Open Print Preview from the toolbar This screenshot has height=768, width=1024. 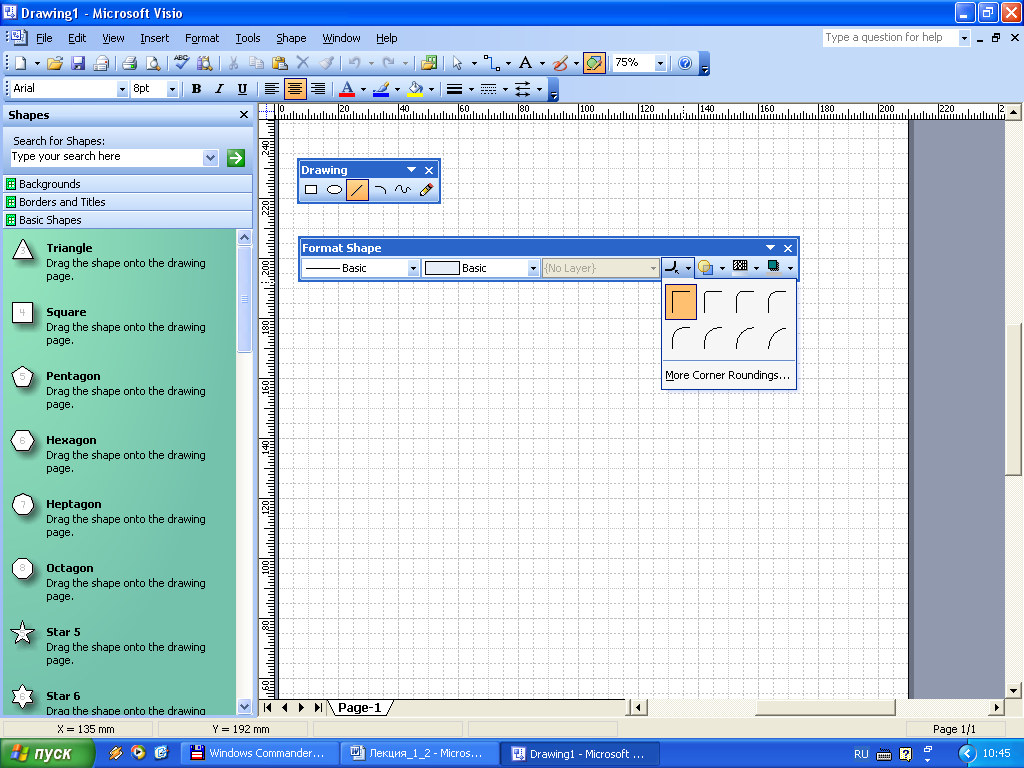153,63
